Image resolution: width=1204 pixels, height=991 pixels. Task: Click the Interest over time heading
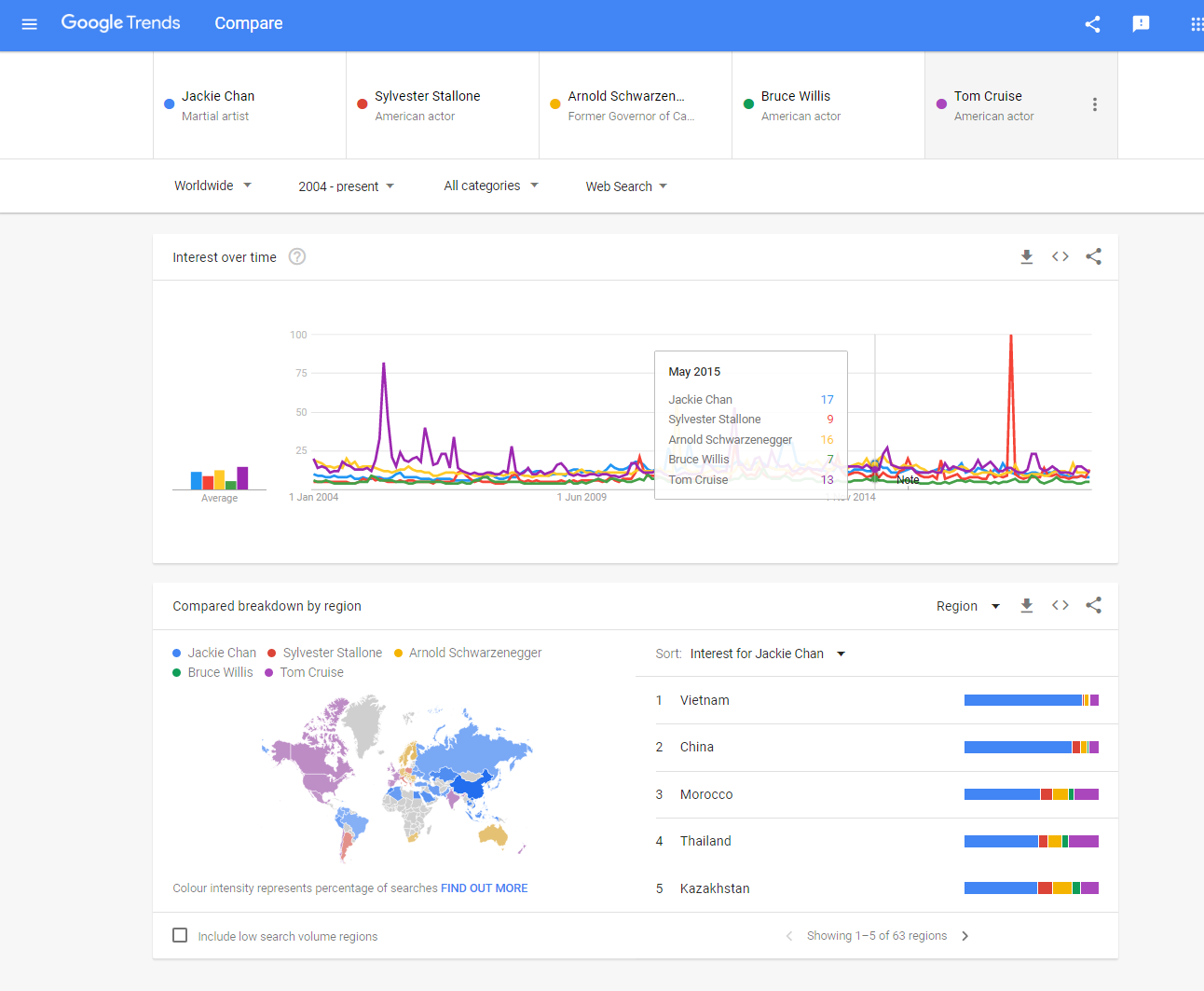click(x=225, y=257)
